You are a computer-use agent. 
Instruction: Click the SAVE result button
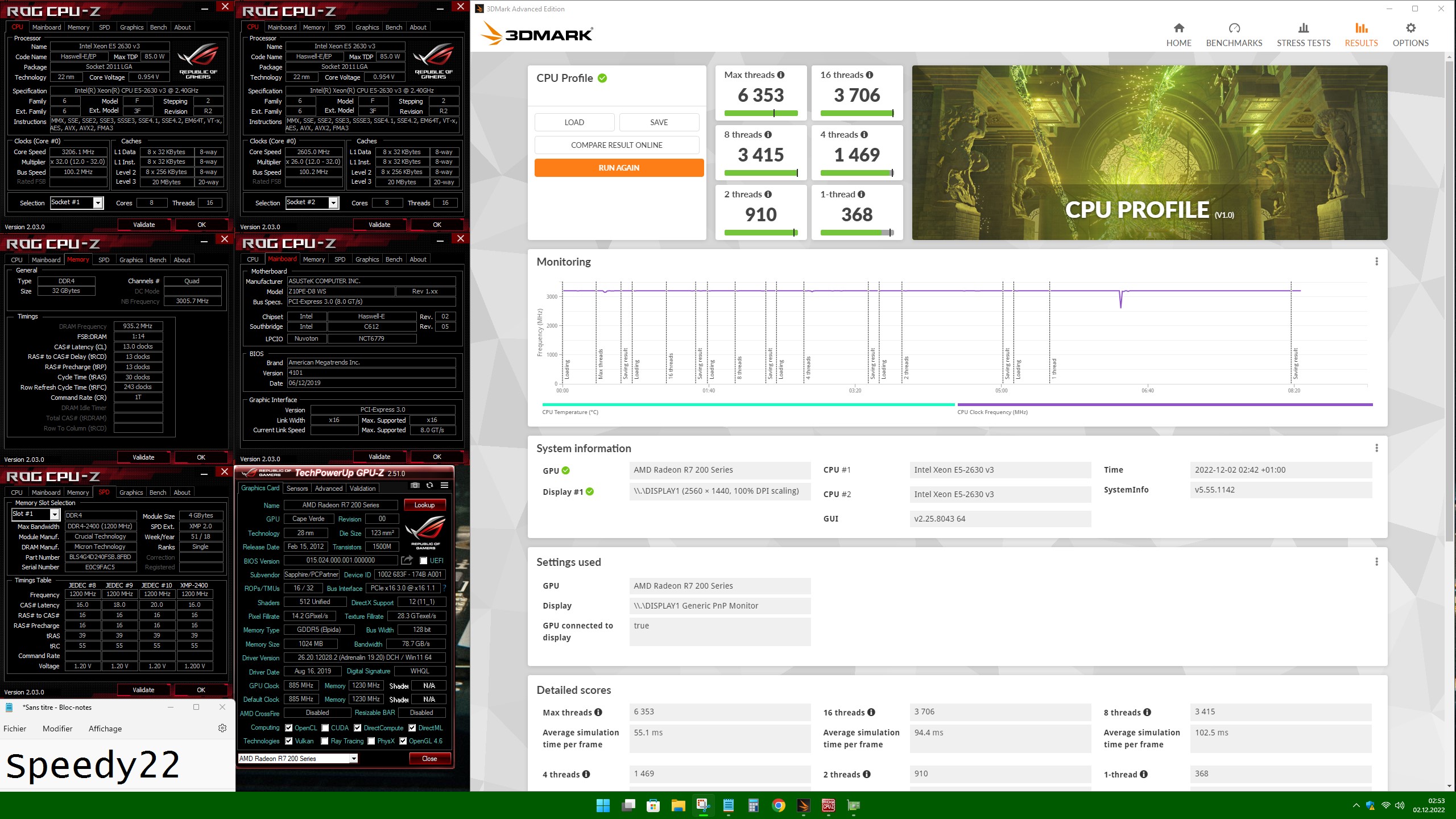tap(659, 122)
